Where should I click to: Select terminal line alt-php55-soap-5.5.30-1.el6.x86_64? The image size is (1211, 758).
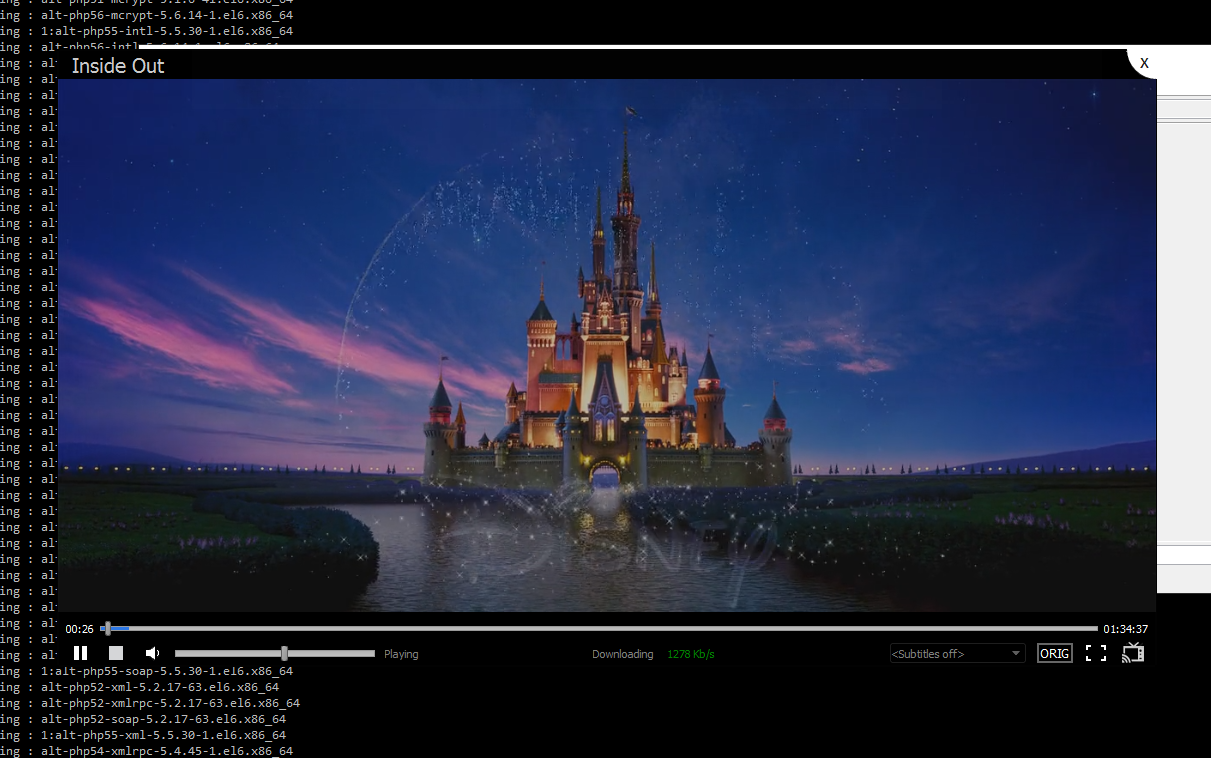167,671
